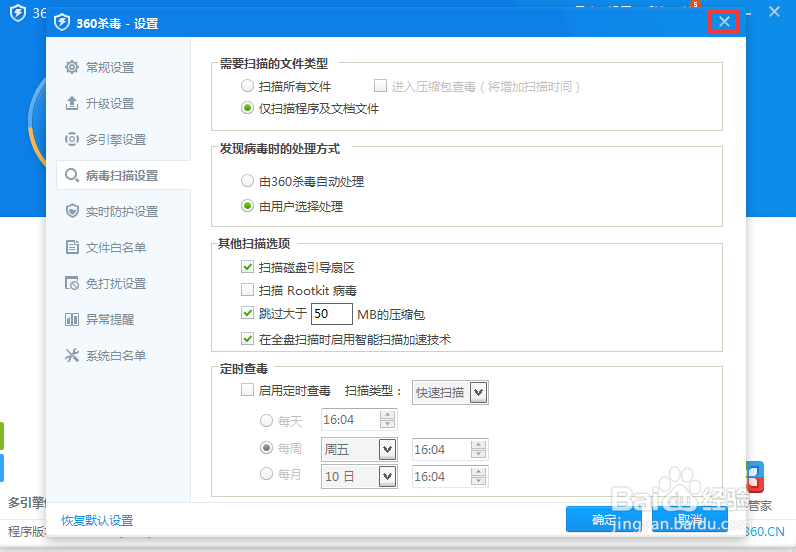The width and height of the screenshot is (796, 552).
Task: Close the 360杀毒 main window behind
Action: coord(774,11)
